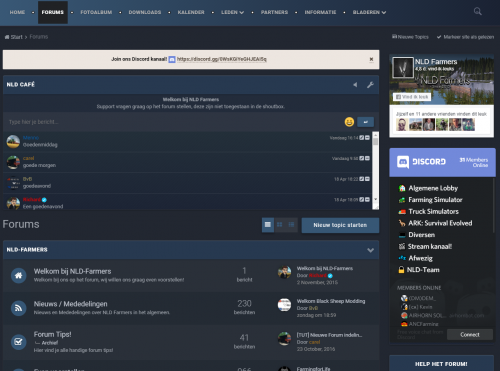
Task: Click the Nieuws / Mededelingen RSS icon
Action: click(x=19, y=308)
